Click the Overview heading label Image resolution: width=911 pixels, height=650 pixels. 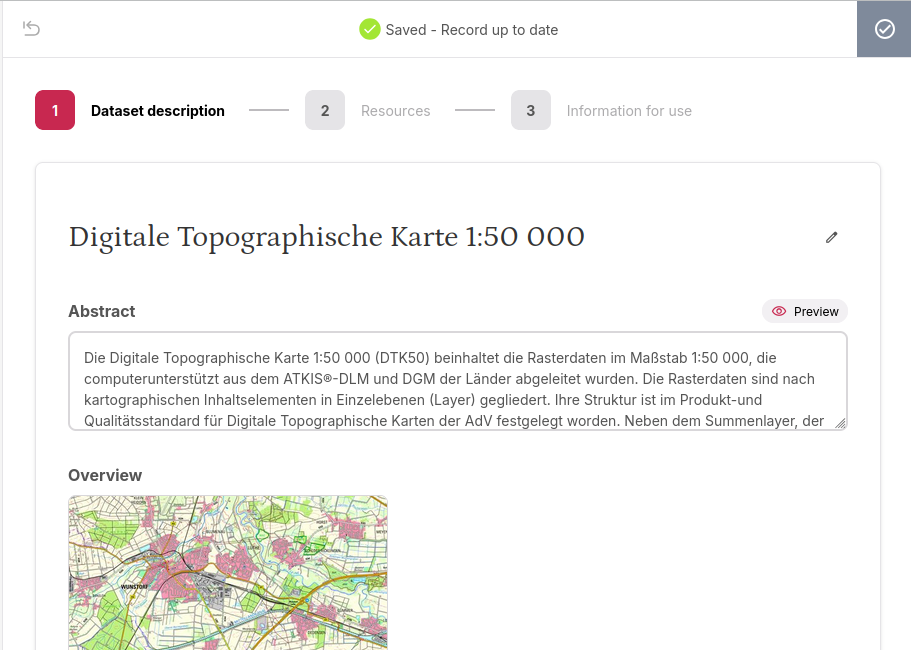(105, 475)
